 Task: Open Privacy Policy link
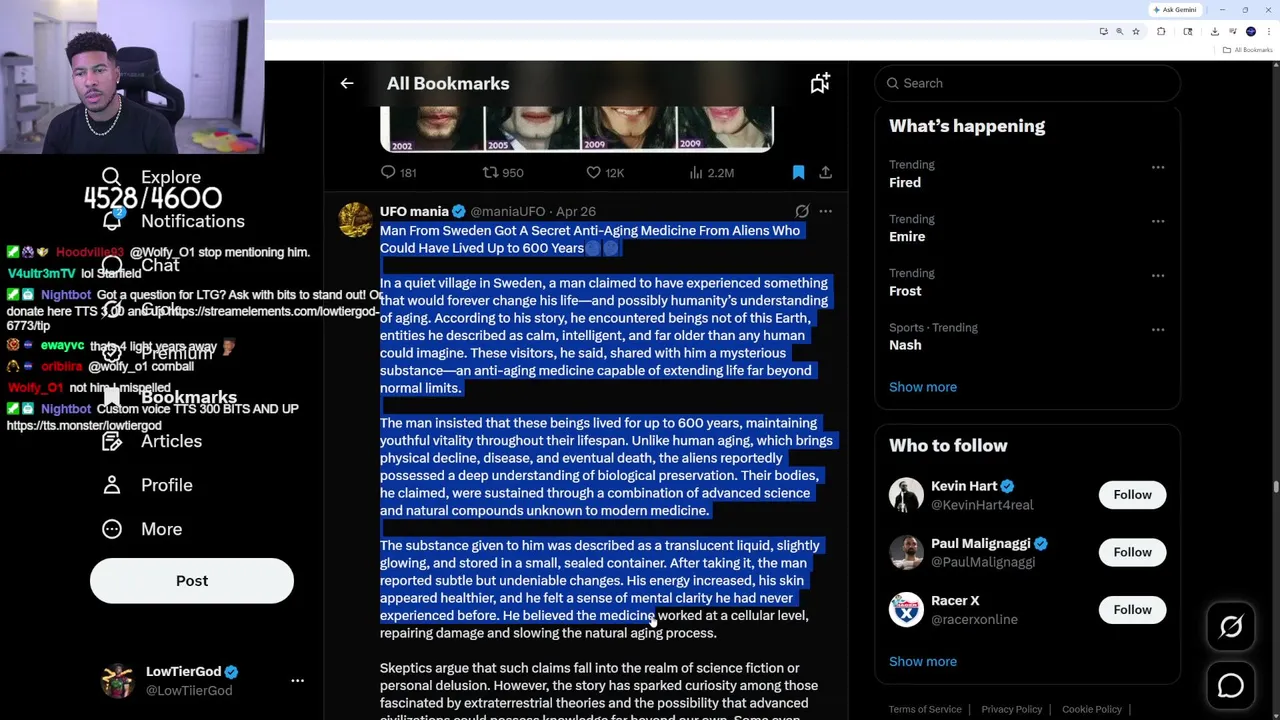click(x=1012, y=709)
